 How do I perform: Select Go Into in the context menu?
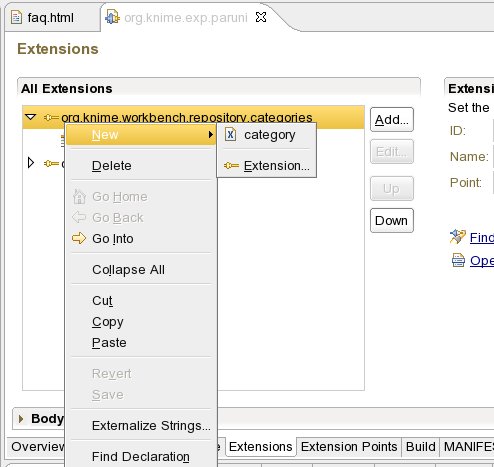141,239
